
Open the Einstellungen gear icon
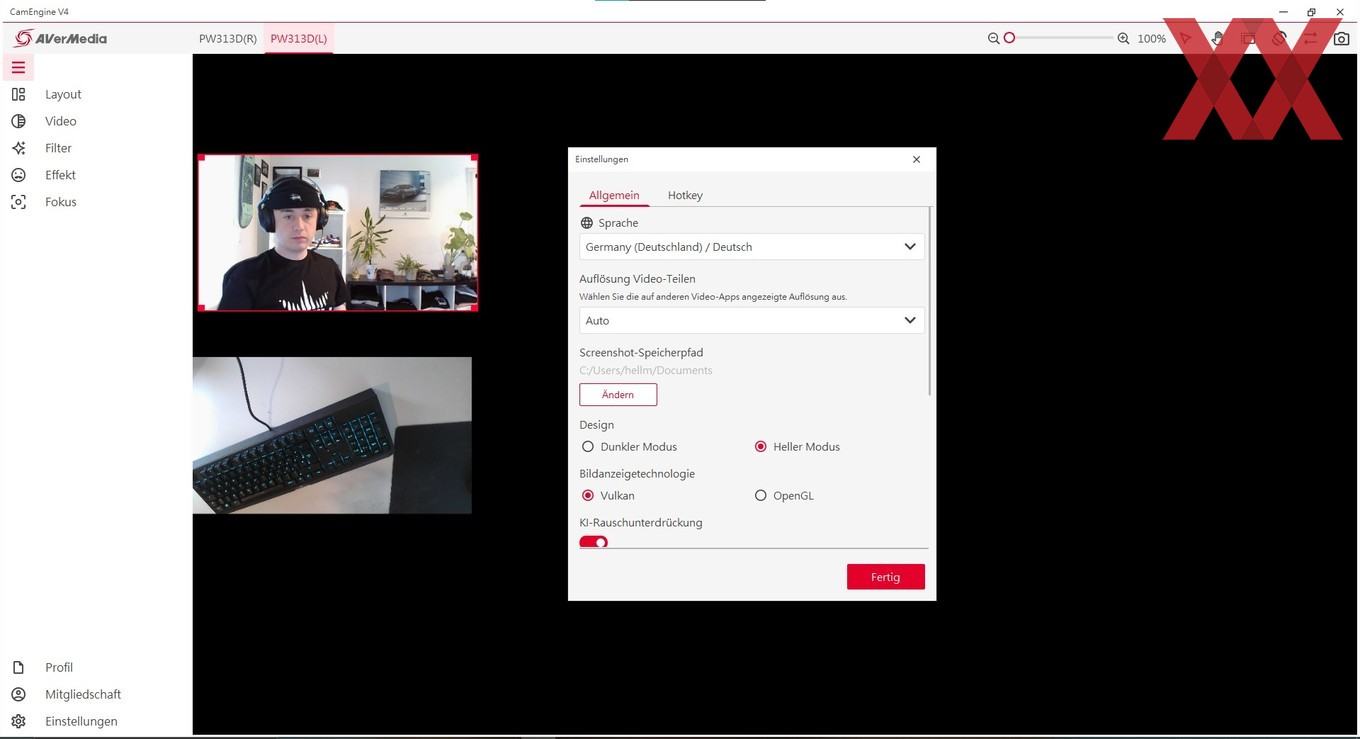[x=18, y=721]
